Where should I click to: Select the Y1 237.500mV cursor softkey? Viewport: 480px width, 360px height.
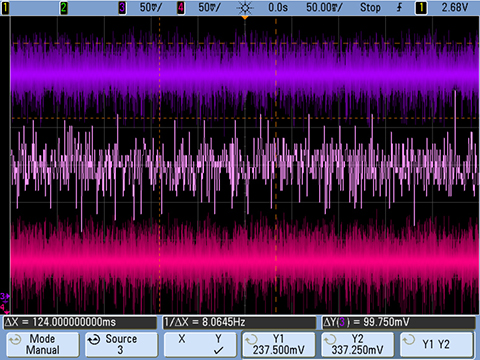(279, 344)
